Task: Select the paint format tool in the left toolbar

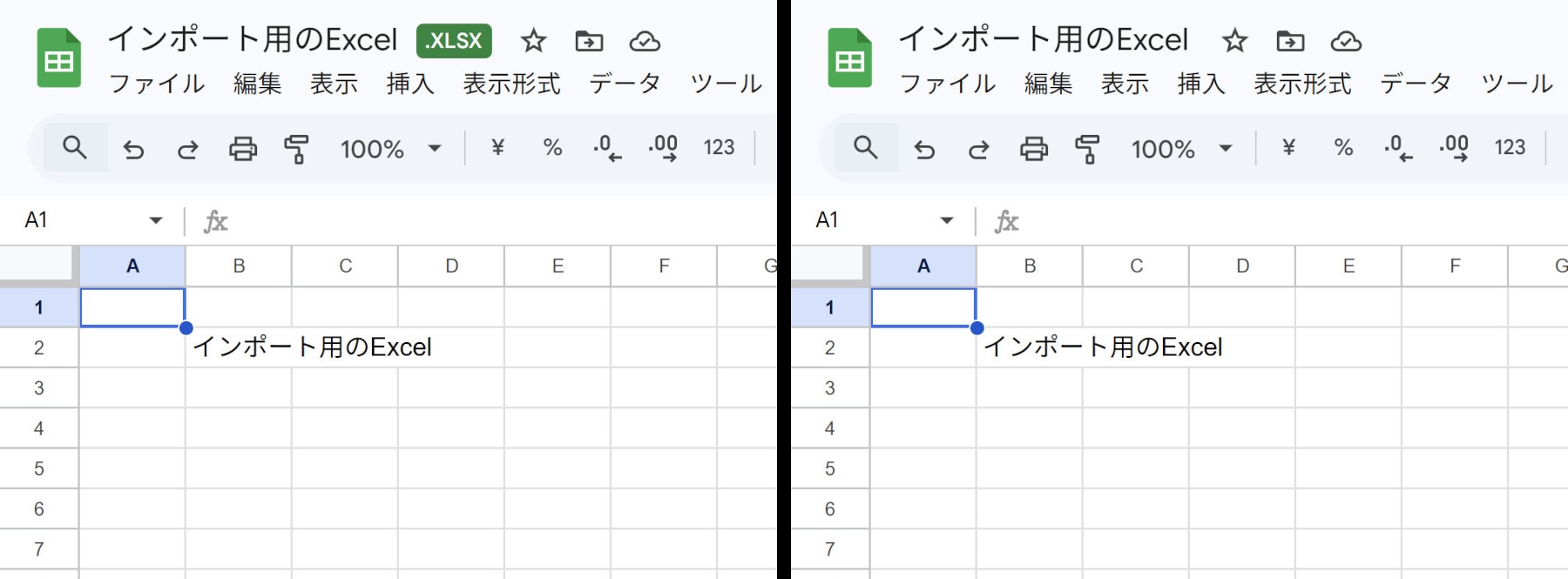Action: click(x=296, y=149)
